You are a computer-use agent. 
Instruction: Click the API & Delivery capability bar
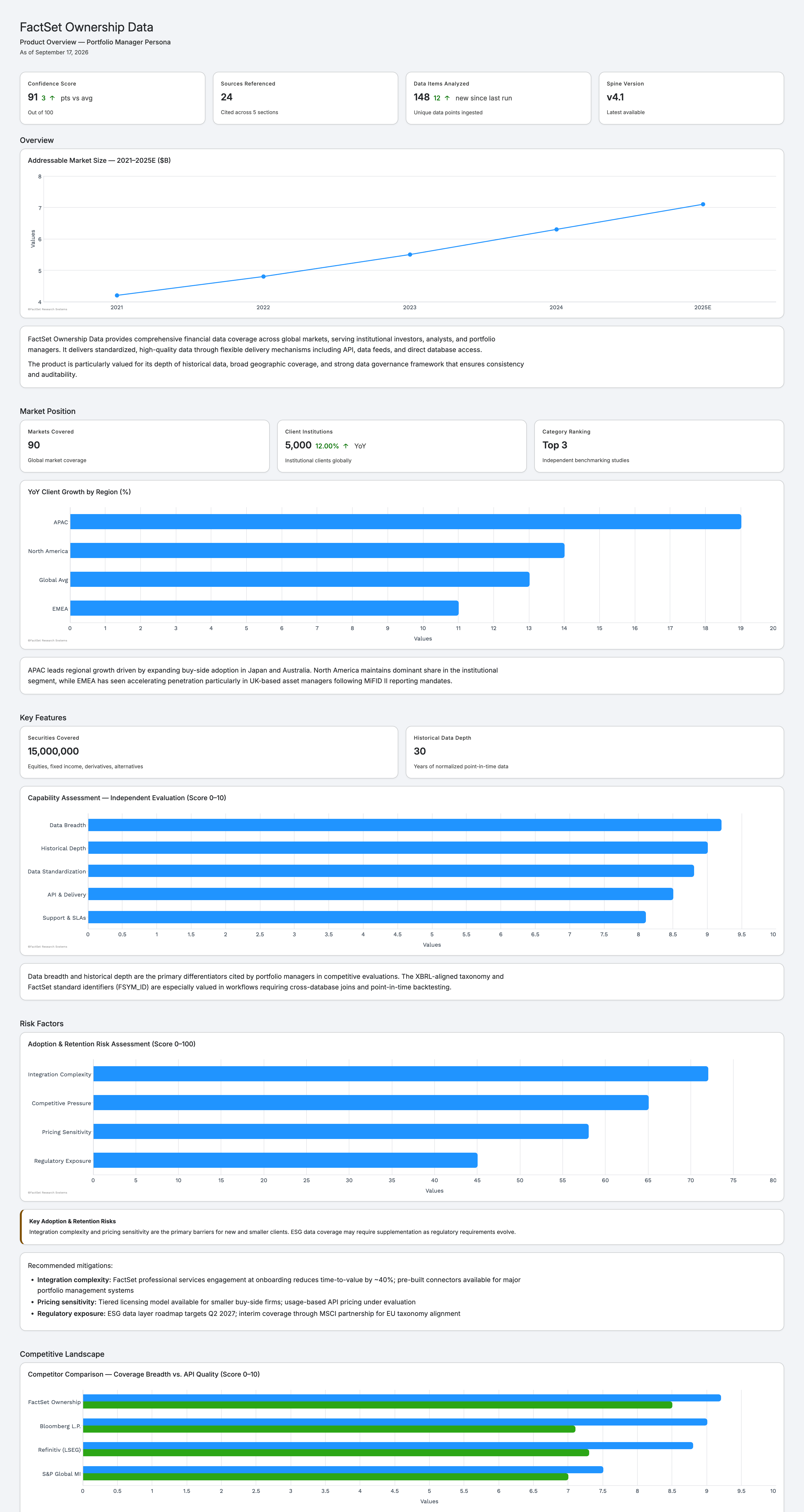[x=380, y=894]
